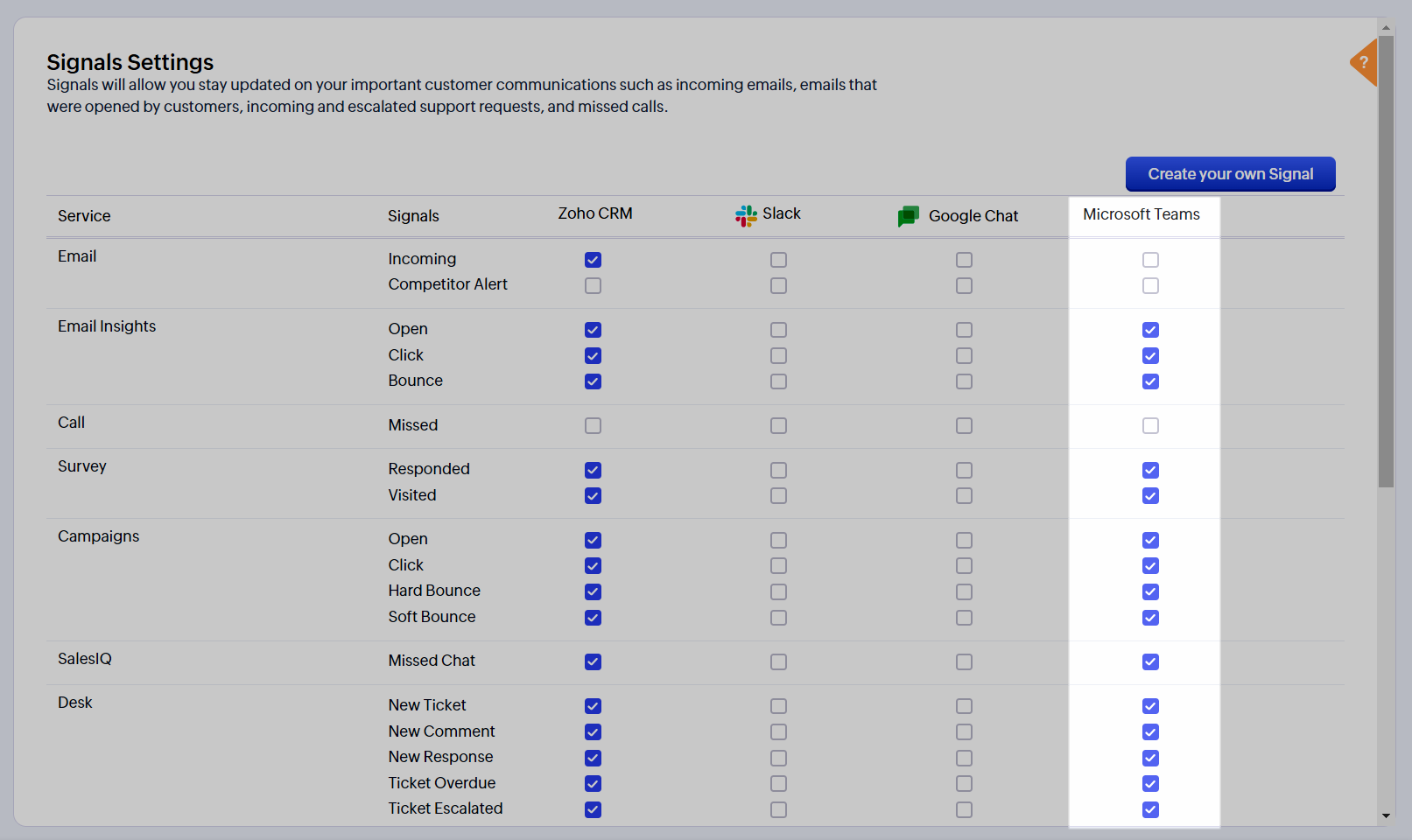Image resolution: width=1412 pixels, height=840 pixels.
Task: Click the Slack logo icon
Action: (746, 215)
